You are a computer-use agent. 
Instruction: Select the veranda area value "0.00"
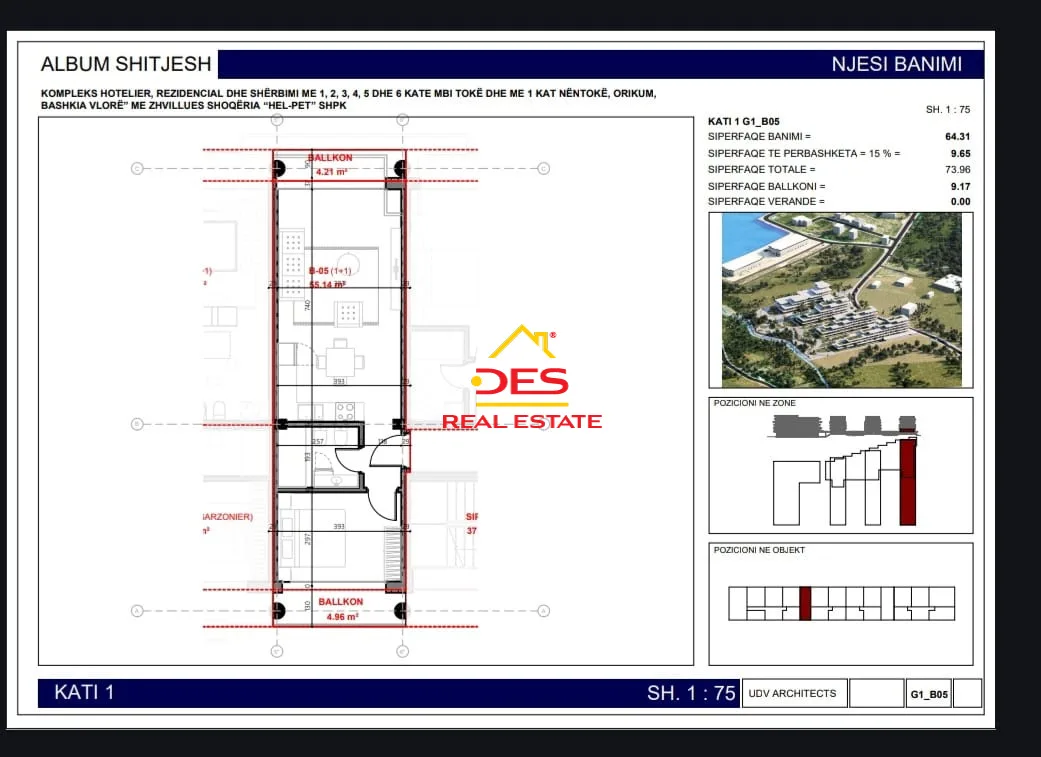(x=960, y=201)
